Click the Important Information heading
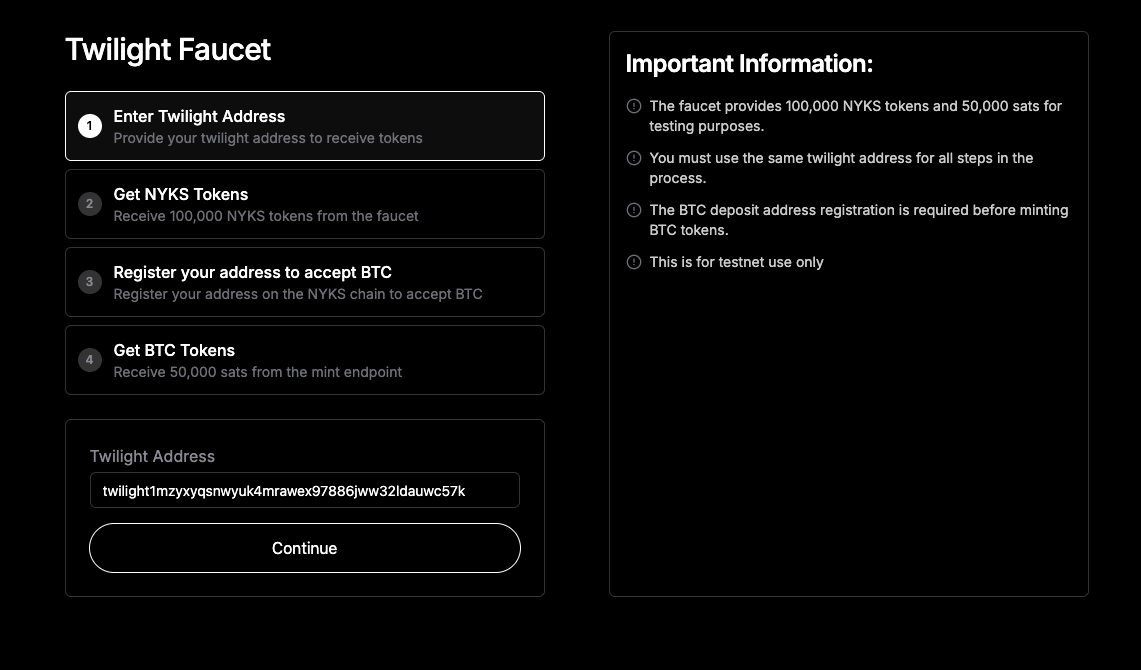1141x670 pixels. pyautogui.click(x=749, y=64)
